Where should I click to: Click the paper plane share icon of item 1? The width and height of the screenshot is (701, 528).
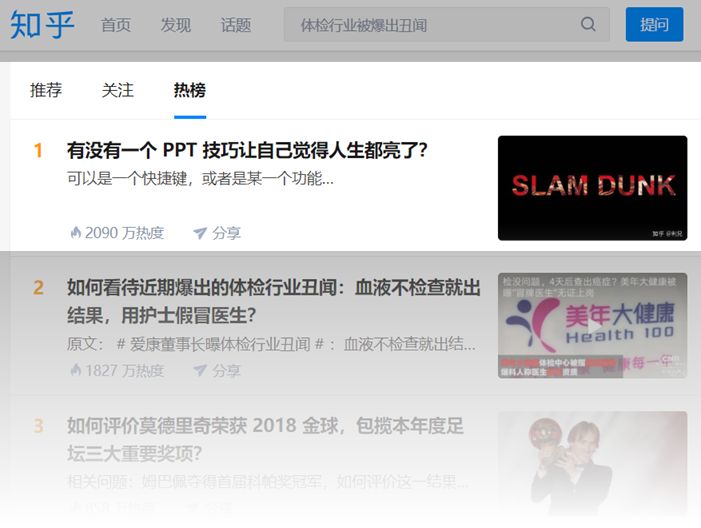click(199, 233)
